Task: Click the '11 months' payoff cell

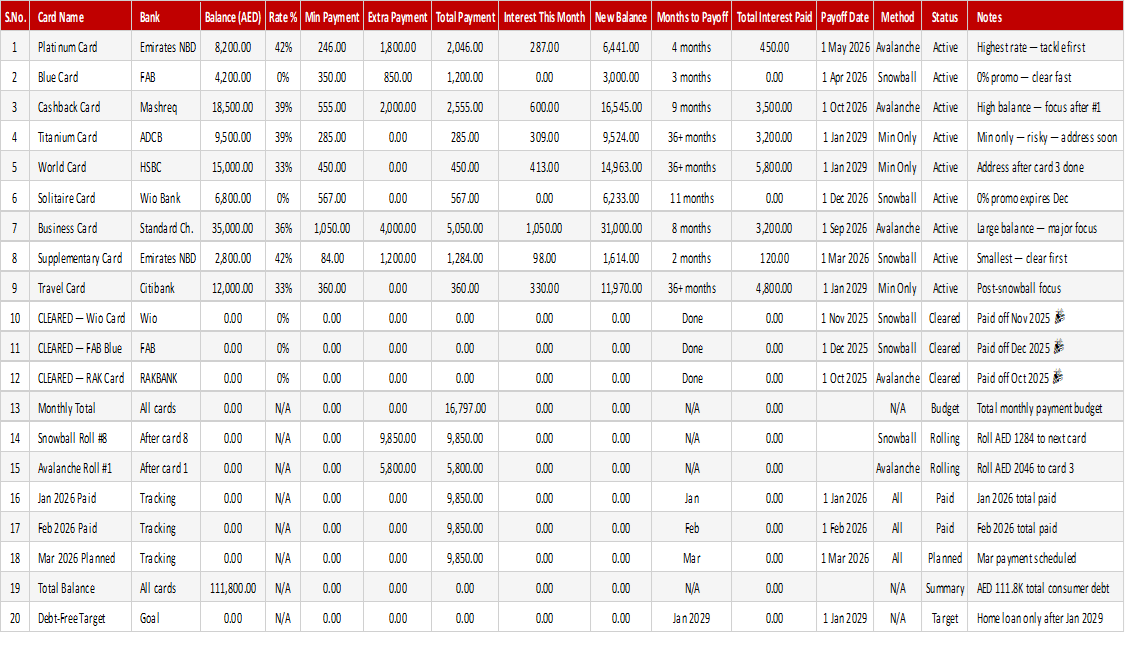Action: [x=692, y=198]
